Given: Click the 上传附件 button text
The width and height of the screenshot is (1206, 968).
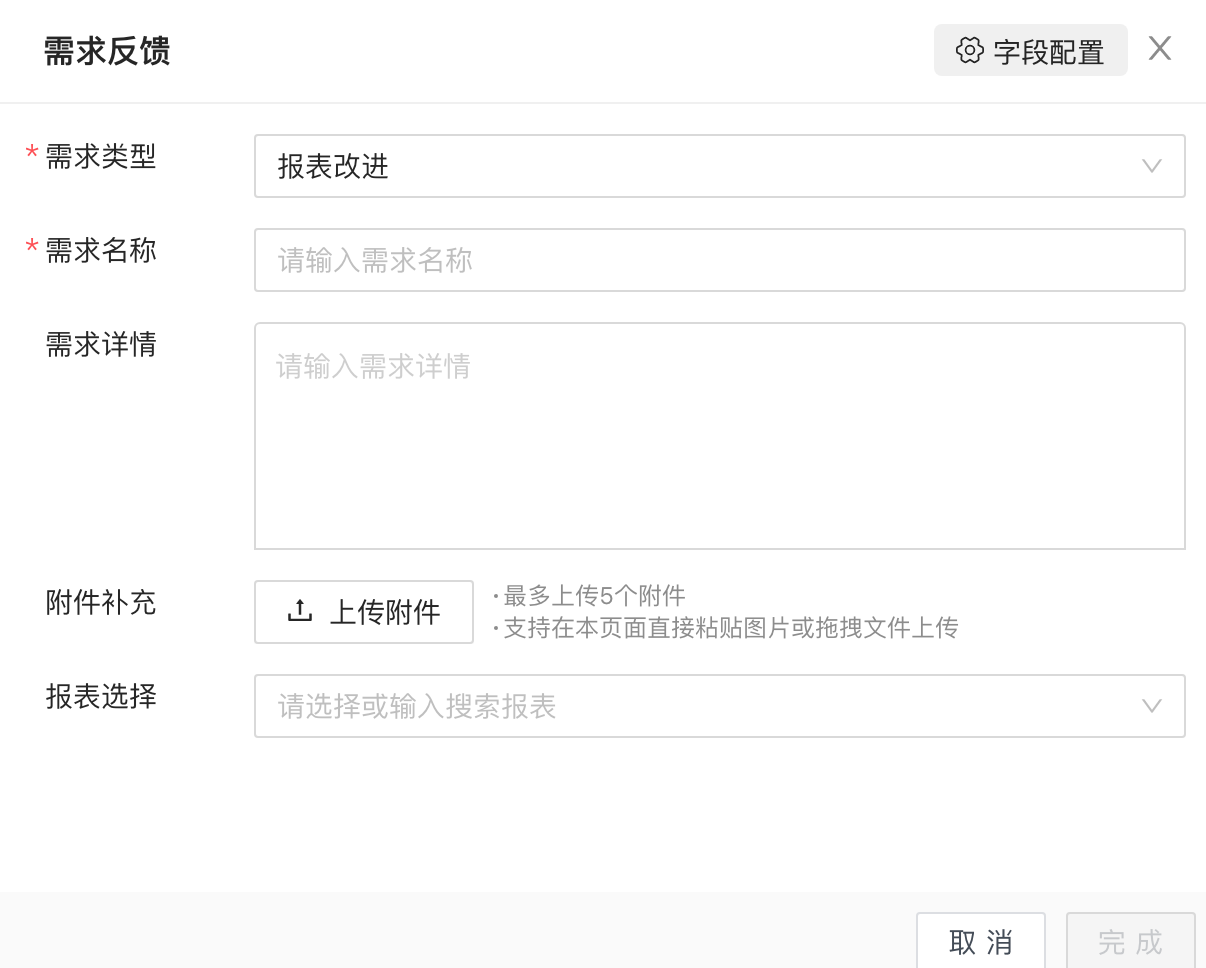Looking at the screenshot, I should pos(385,612).
